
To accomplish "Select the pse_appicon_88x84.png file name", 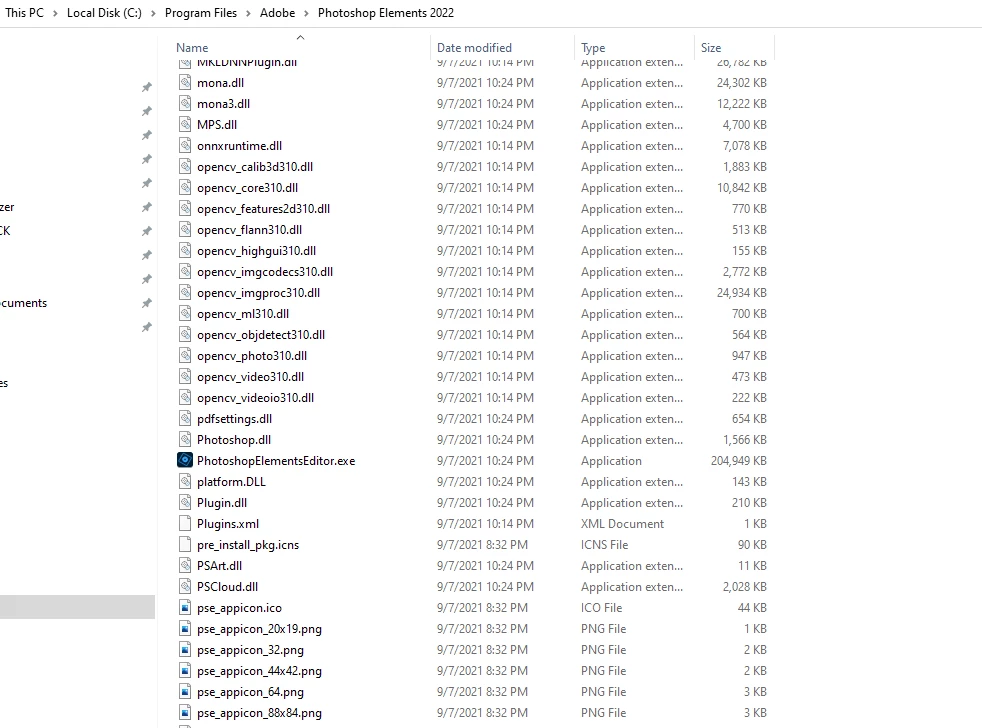I will pyautogui.click(x=259, y=712).
